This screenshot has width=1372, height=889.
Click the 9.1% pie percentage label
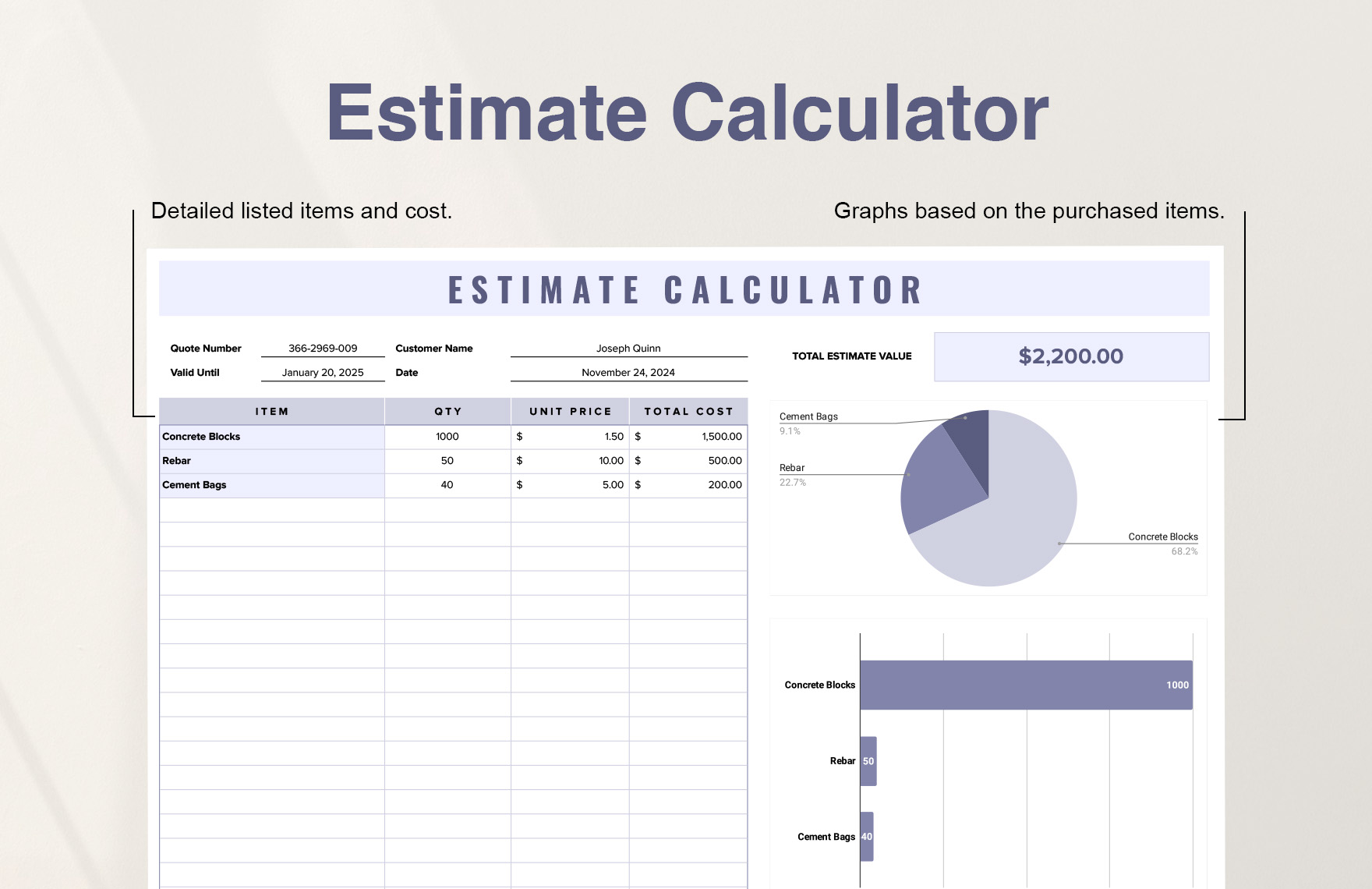[x=790, y=431]
